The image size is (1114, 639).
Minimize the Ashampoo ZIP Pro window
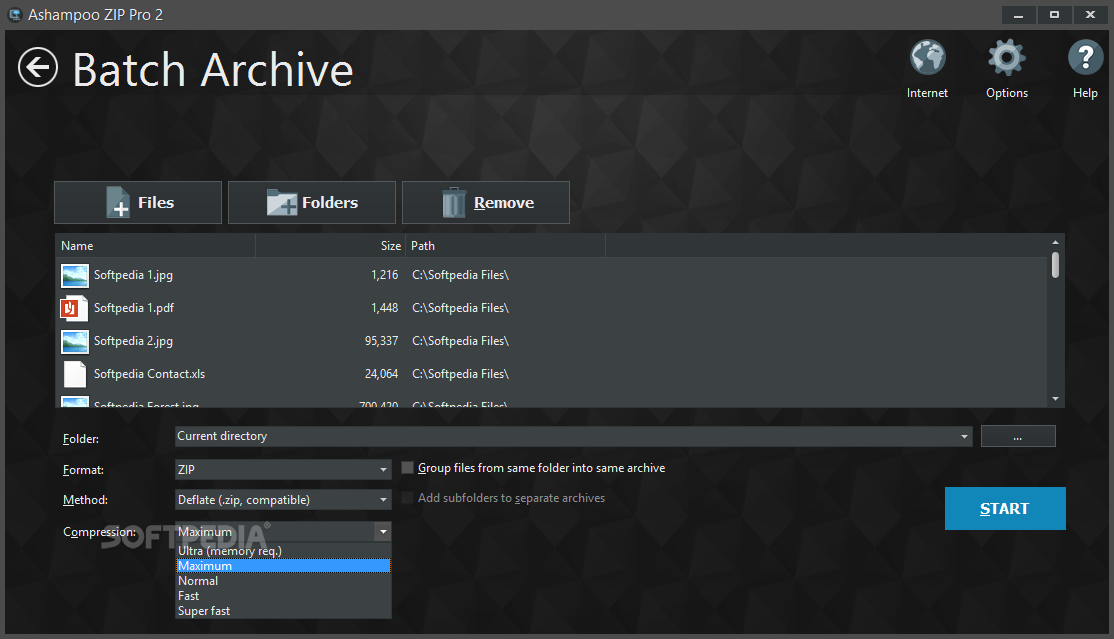[x=1019, y=14]
